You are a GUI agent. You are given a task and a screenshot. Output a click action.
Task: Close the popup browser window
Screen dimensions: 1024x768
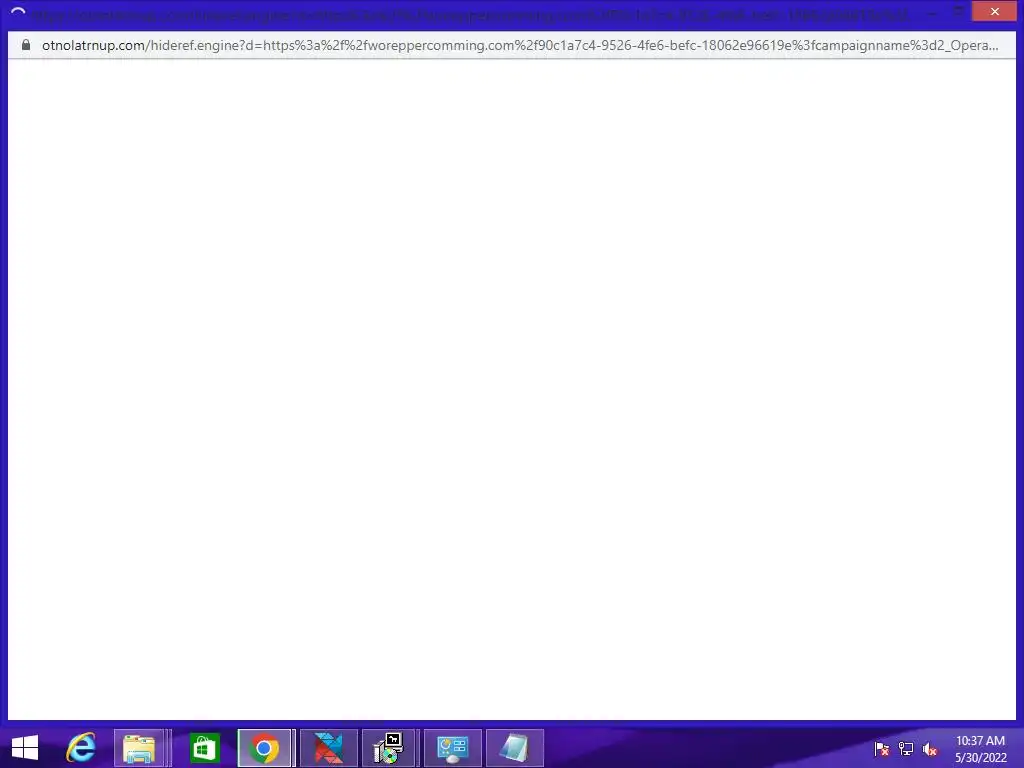994,11
